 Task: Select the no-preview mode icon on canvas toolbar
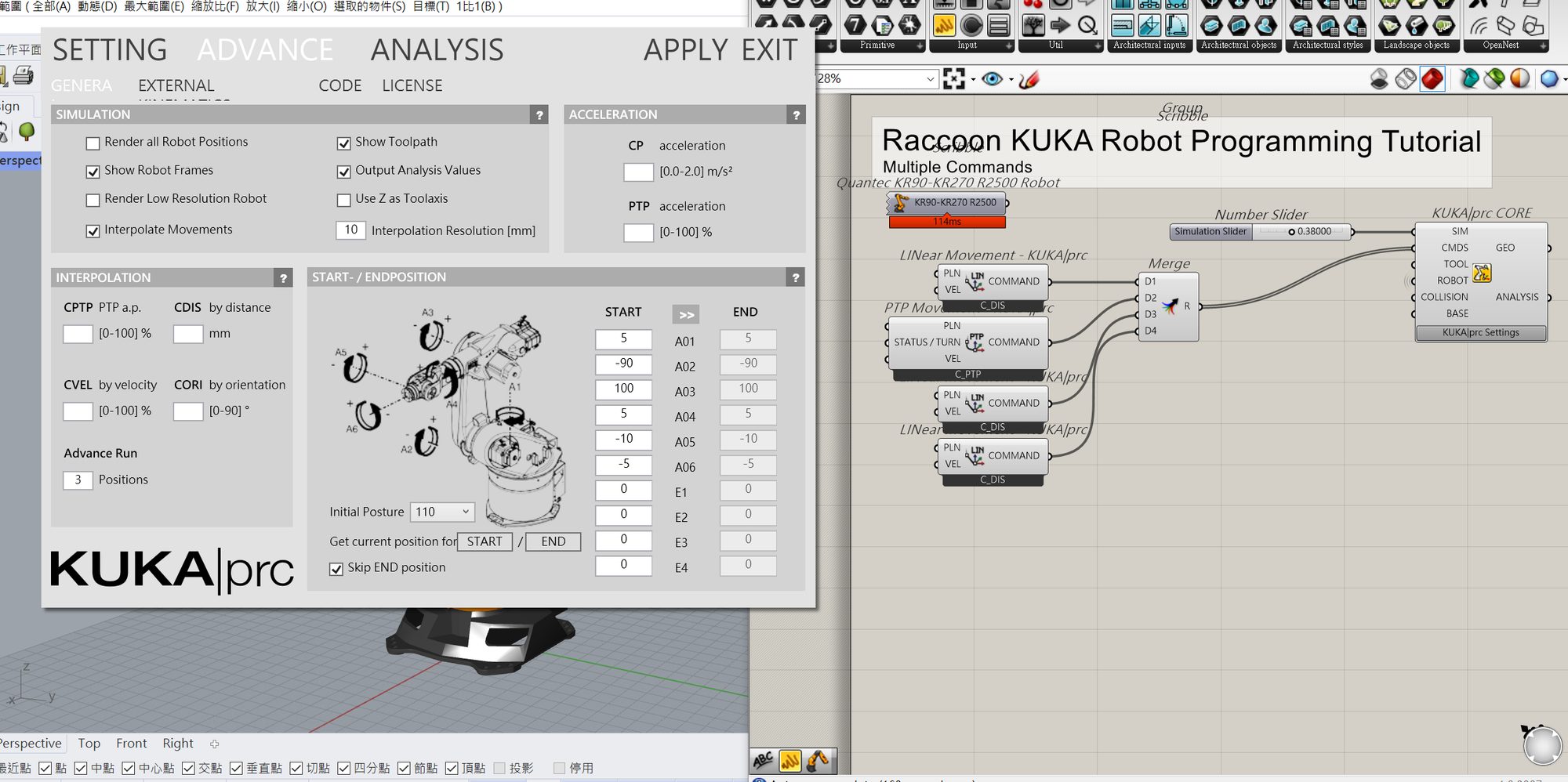[x=1379, y=78]
